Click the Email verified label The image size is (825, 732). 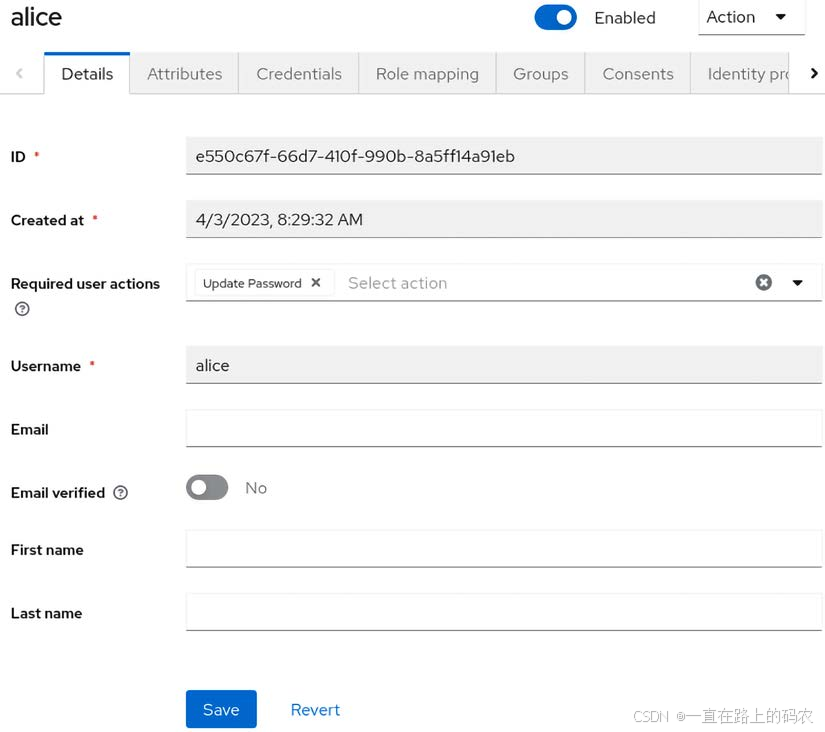(x=58, y=493)
